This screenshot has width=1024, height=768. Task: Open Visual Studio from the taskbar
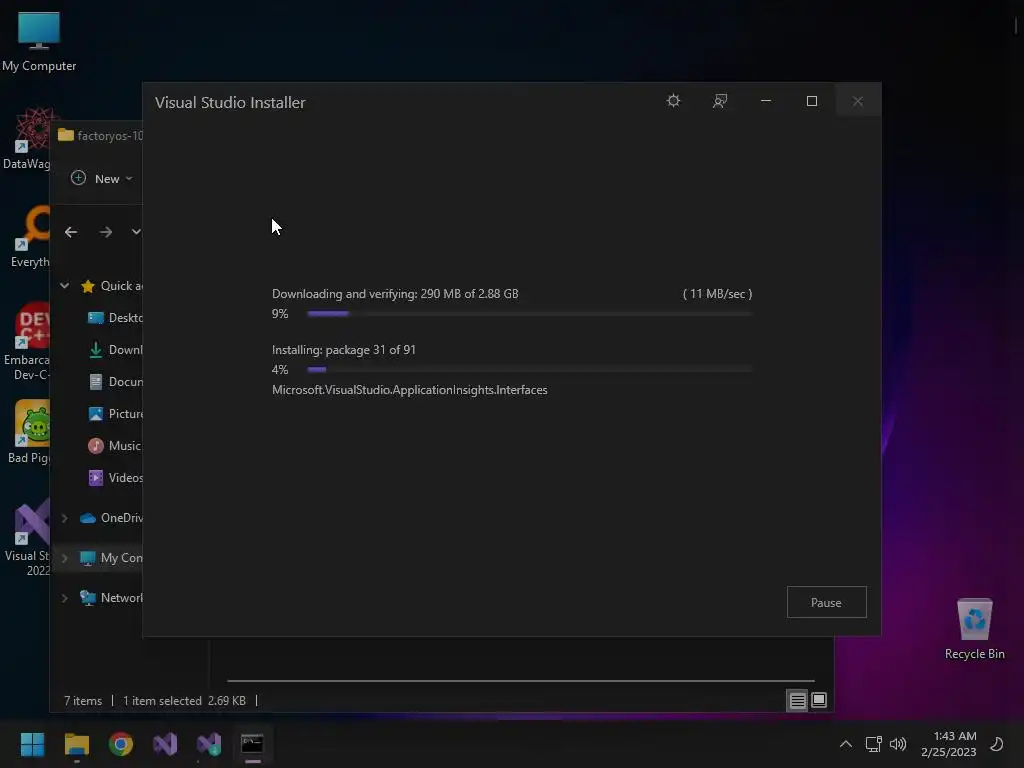click(x=165, y=744)
